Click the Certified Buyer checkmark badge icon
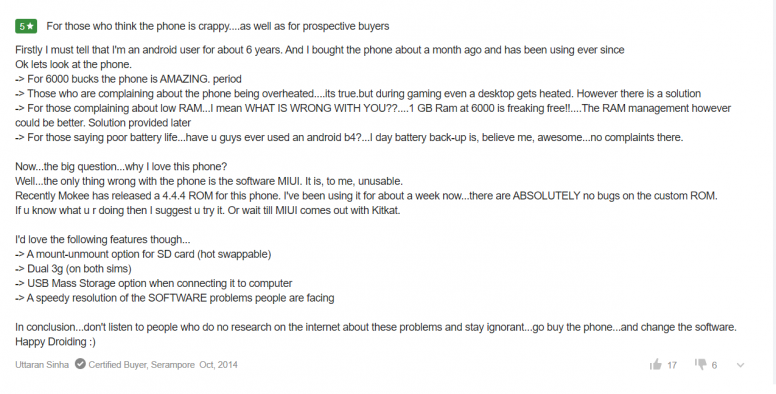 80,364
